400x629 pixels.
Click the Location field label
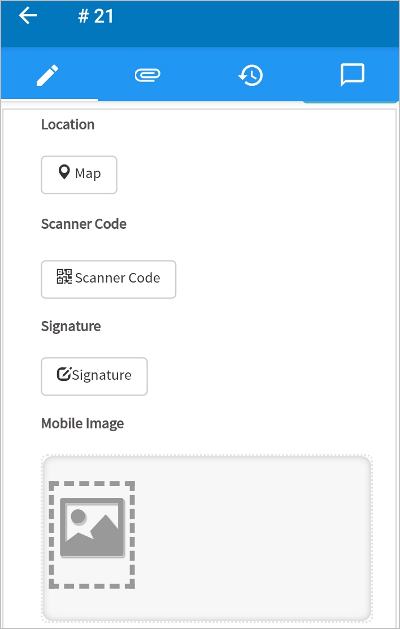point(68,124)
